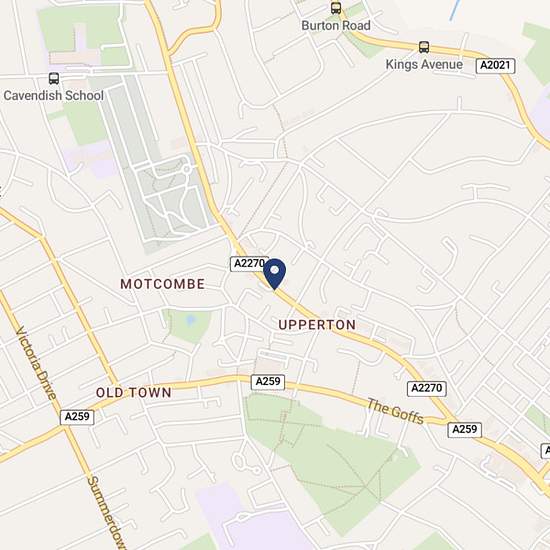
Task: Click the A2270 shield near The Goffs
Action: tap(427, 389)
